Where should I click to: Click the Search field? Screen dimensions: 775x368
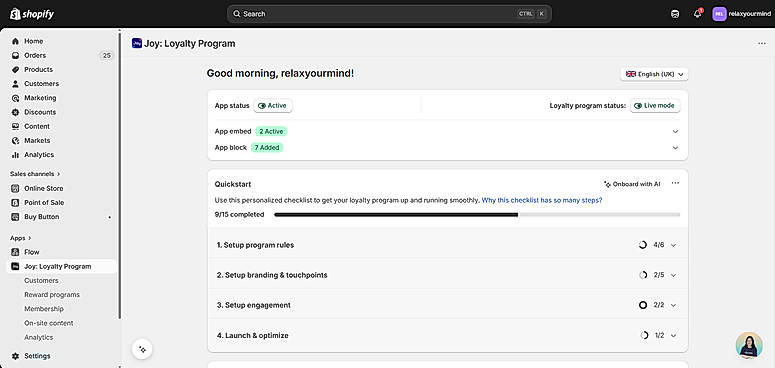pyautogui.click(x=389, y=14)
